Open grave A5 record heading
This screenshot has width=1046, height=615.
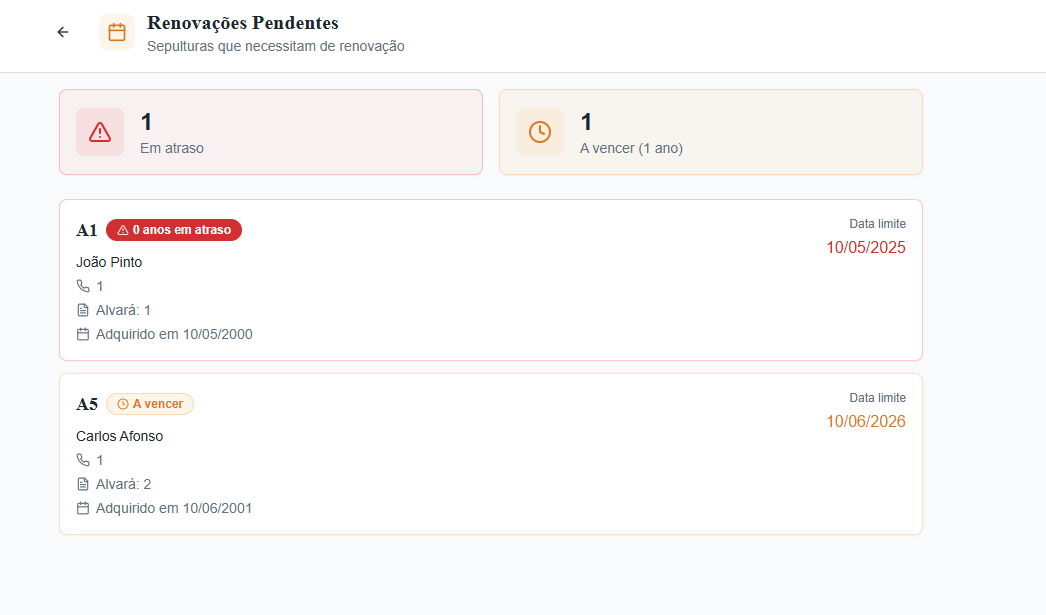[x=87, y=405]
